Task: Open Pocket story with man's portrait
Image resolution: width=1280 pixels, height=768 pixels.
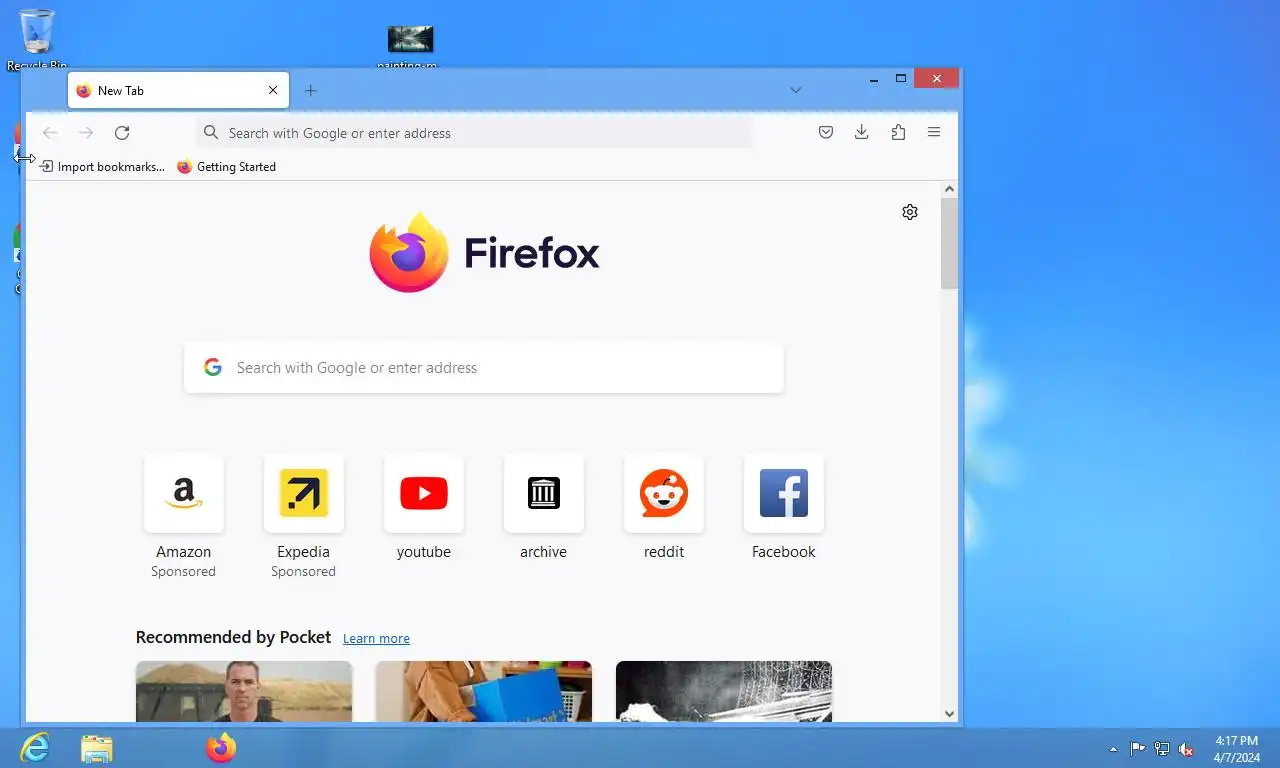Action: tap(244, 691)
